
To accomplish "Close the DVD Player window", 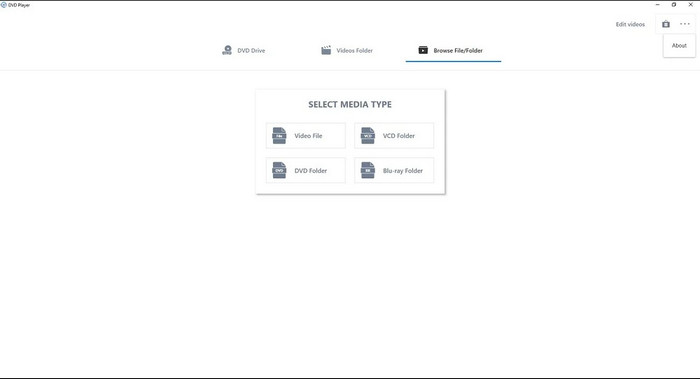I will pyautogui.click(x=690, y=5).
